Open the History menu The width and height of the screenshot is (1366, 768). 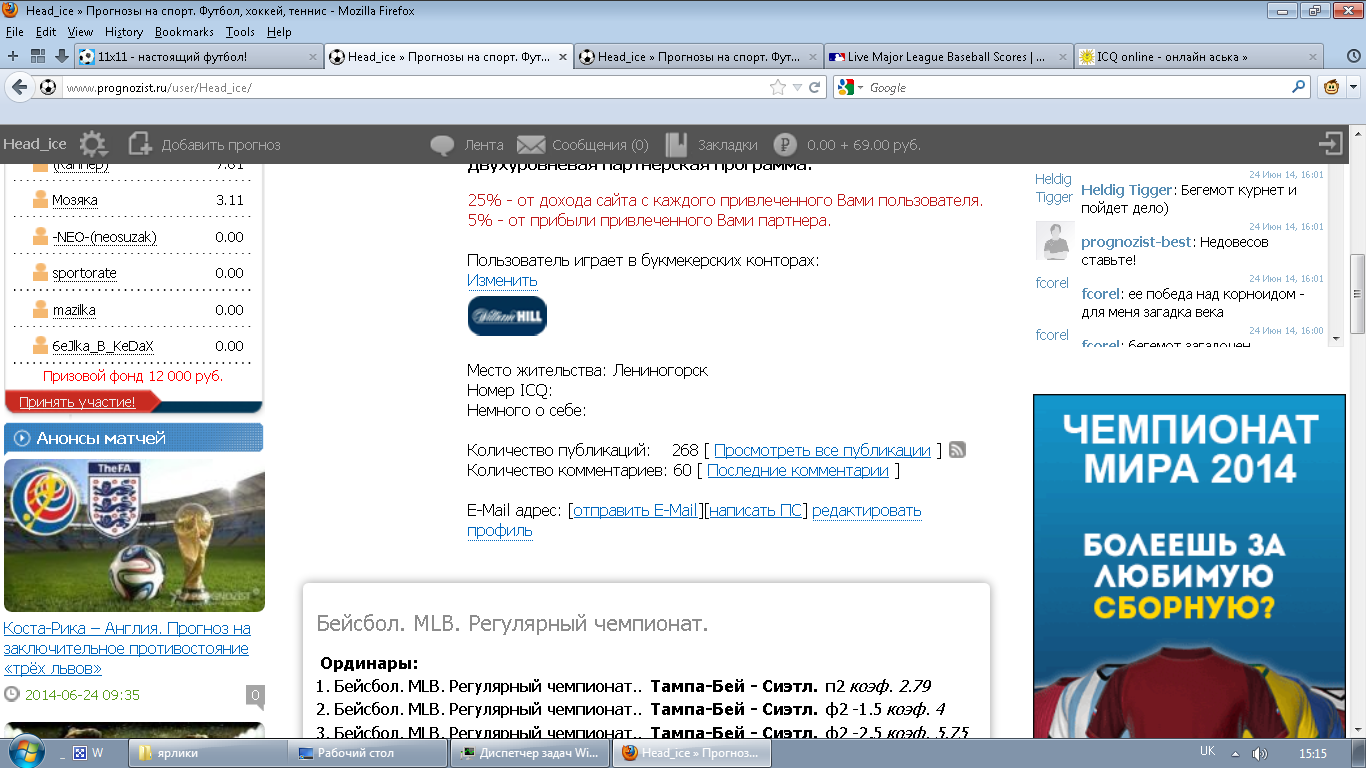124,32
